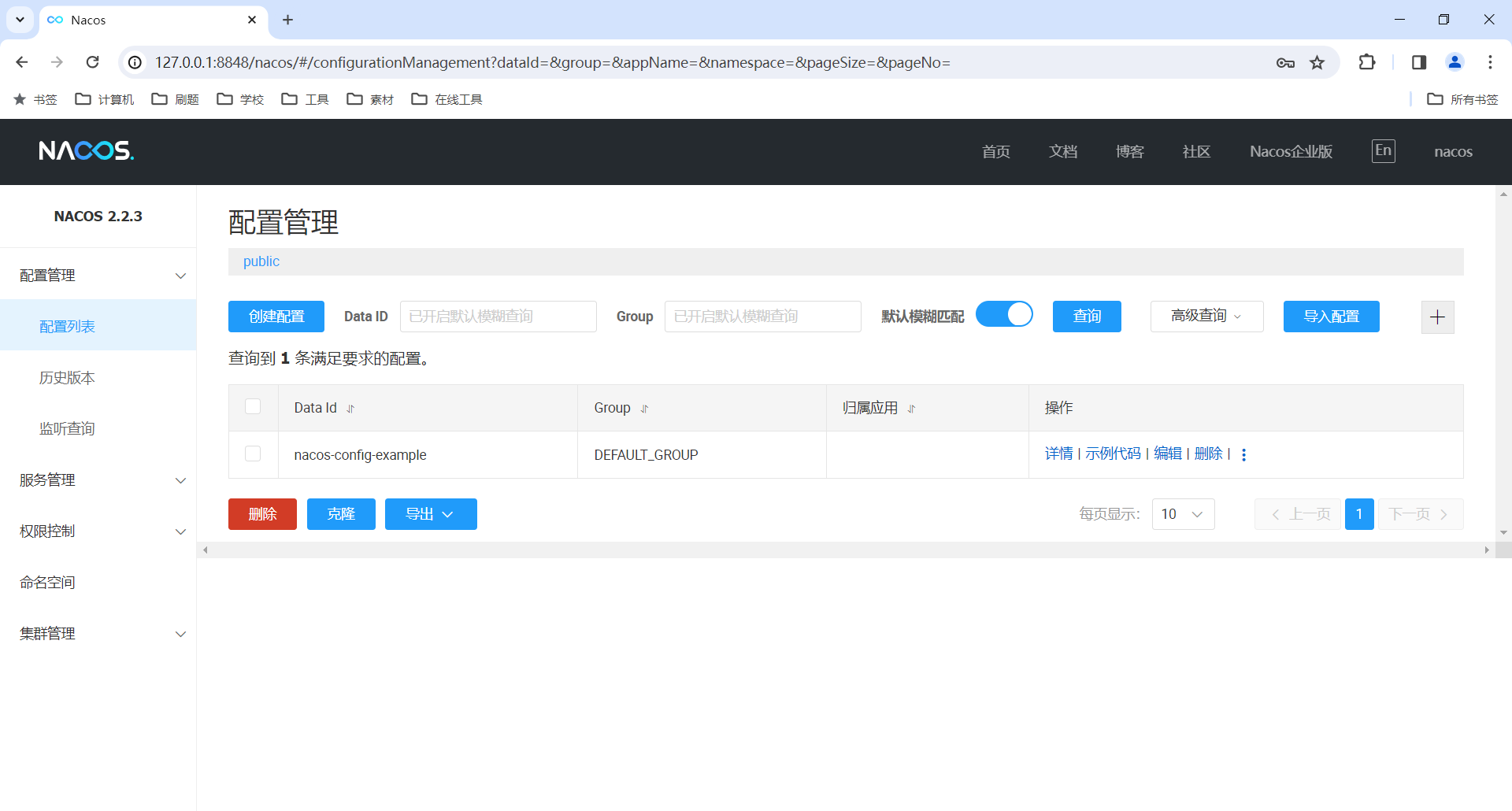Open 示例代码 for nacos-config-example
This screenshot has width=1512, height=811.
point(1113,454)
